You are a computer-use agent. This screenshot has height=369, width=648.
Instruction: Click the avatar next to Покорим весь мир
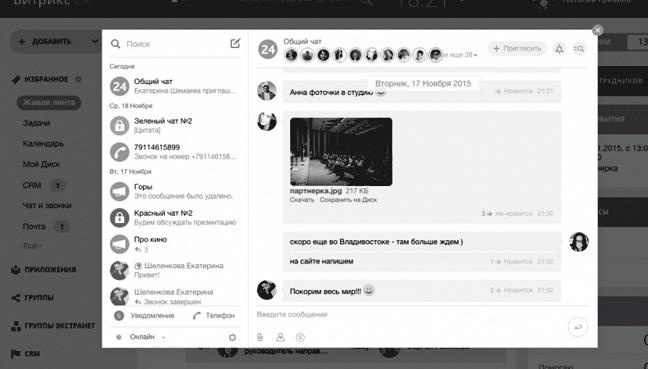[267, 290]
